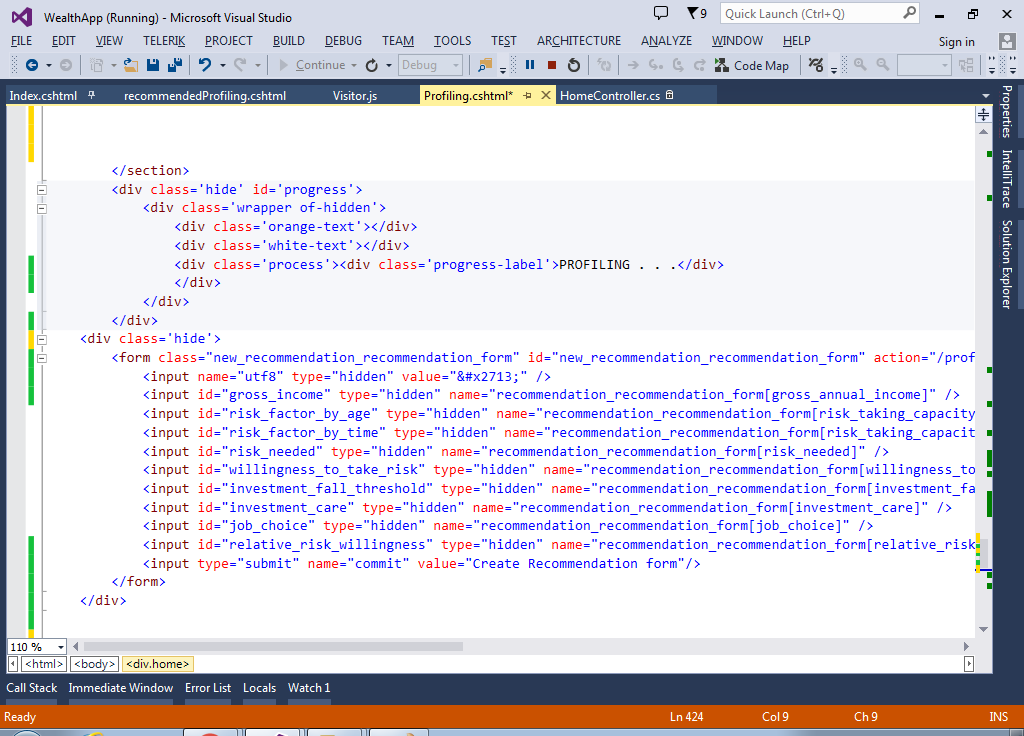
Task: Stop debugging with the red square
Action: coord(552,65)
